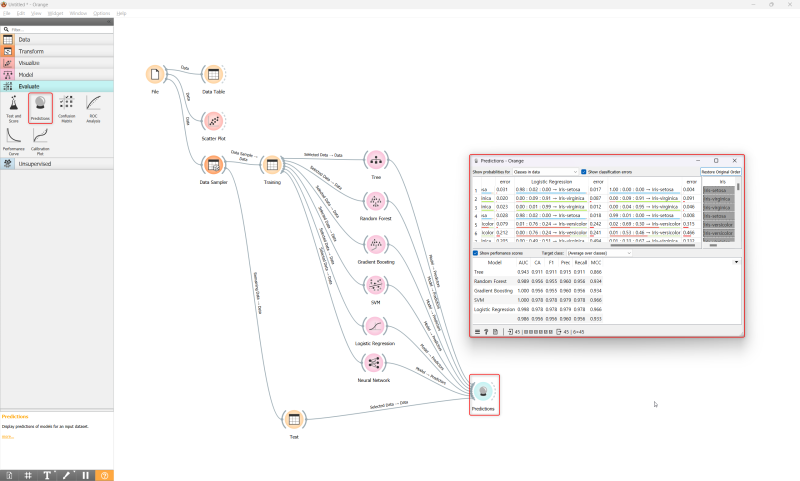Toggle Show performance scores checkbox
Screen dimensions: 800x481
[x=475, y=253]
